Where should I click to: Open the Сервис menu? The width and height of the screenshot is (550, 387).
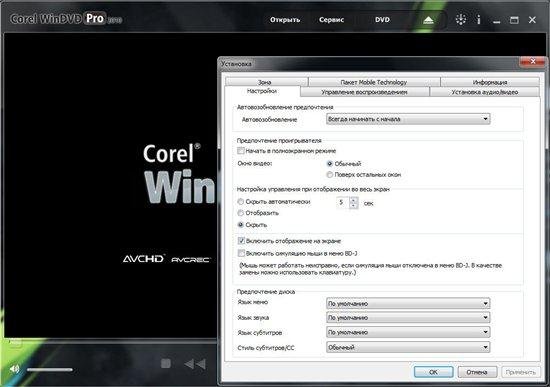tap(331, 20)
